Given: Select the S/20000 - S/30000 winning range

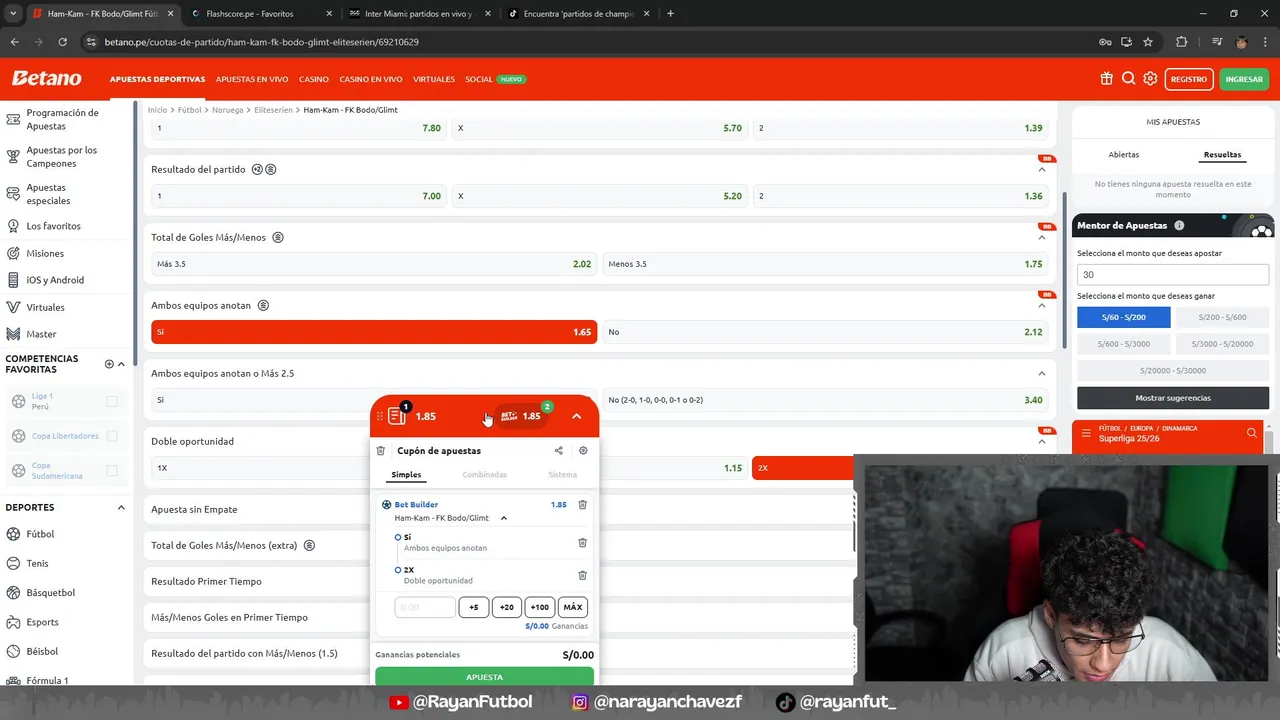Looking at the screenshot, I should point(1173,370).
